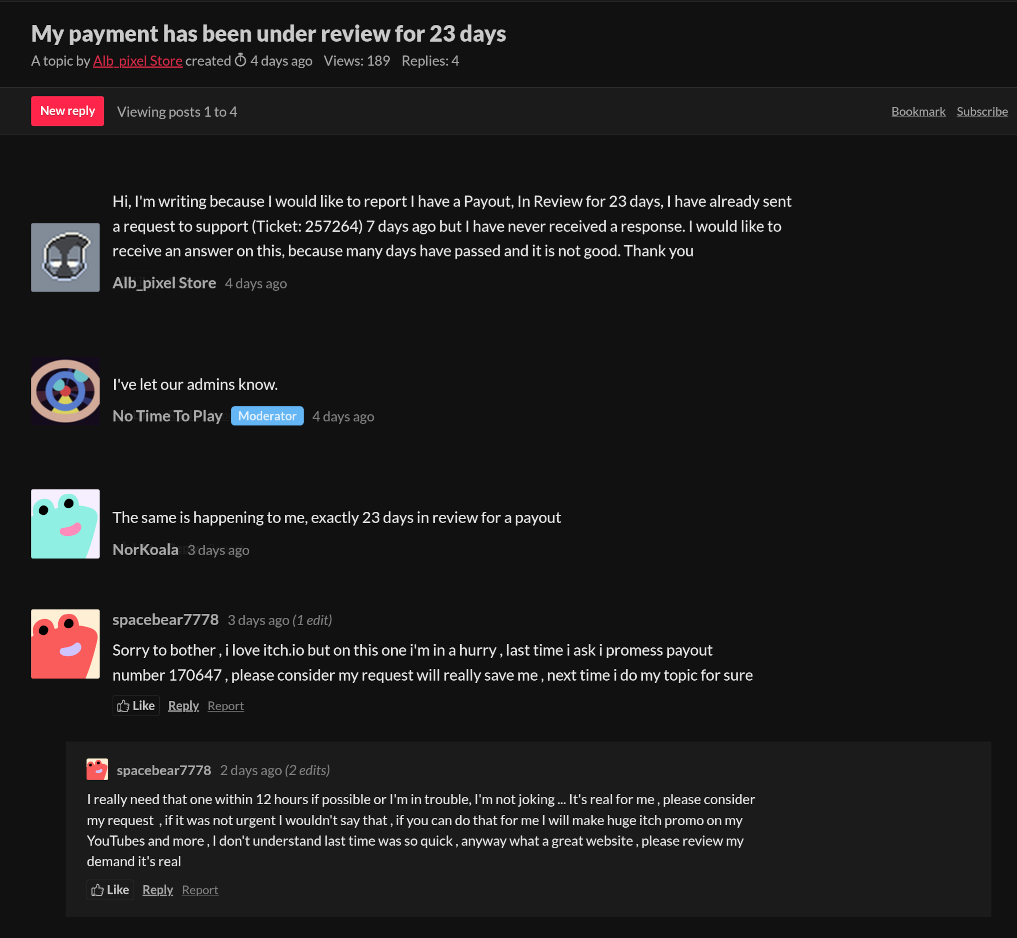Reply to the nested spacebear7778 post
Image resolution: width=1017 pixels, height=938 pixels.
click(158, 890)
